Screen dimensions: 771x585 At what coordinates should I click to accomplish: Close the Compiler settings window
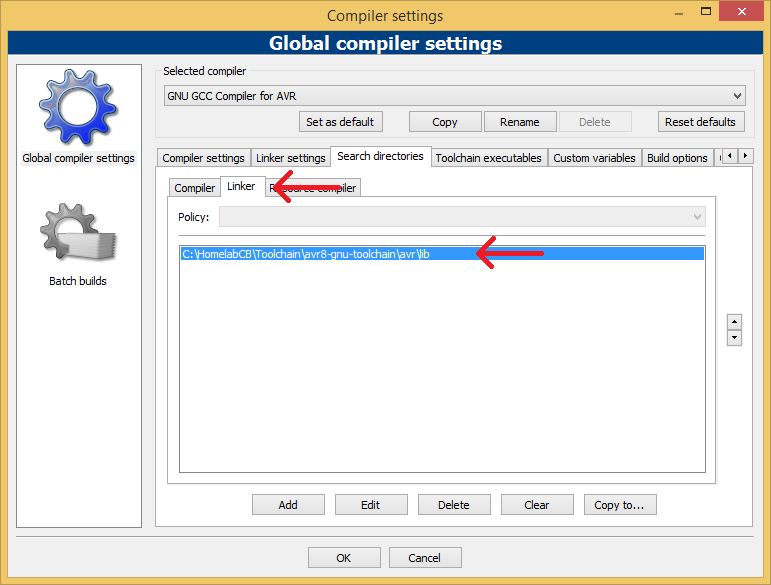(x=740, y=14)
